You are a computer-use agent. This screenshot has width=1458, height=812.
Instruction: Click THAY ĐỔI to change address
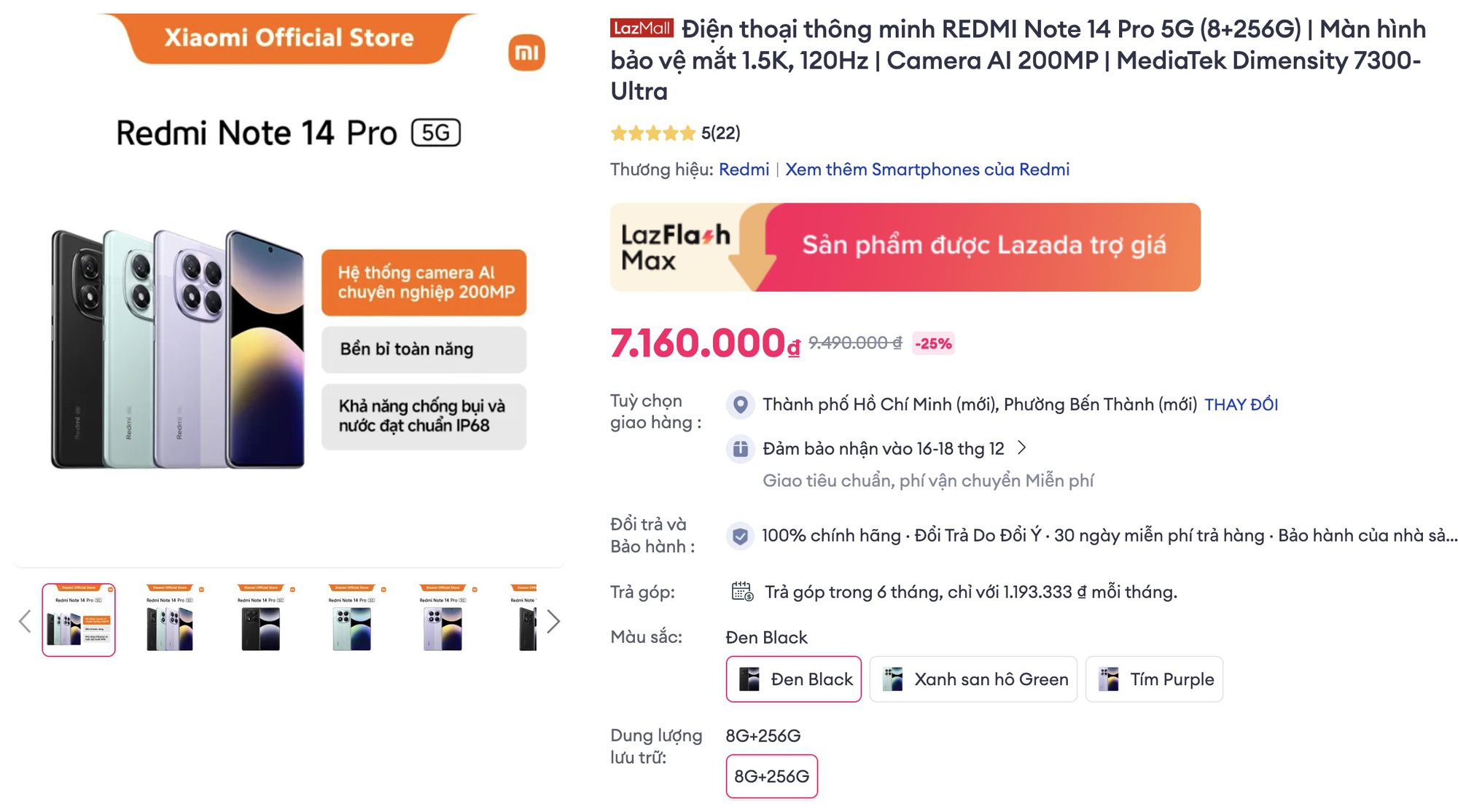pyautogui.click(x=1241, y=405)
